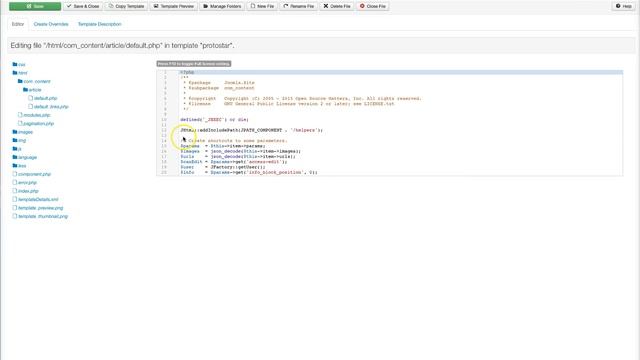The height and width of the screenshot is (360, 640).
Task: Click the green Save button
Action: pos(35,6)
